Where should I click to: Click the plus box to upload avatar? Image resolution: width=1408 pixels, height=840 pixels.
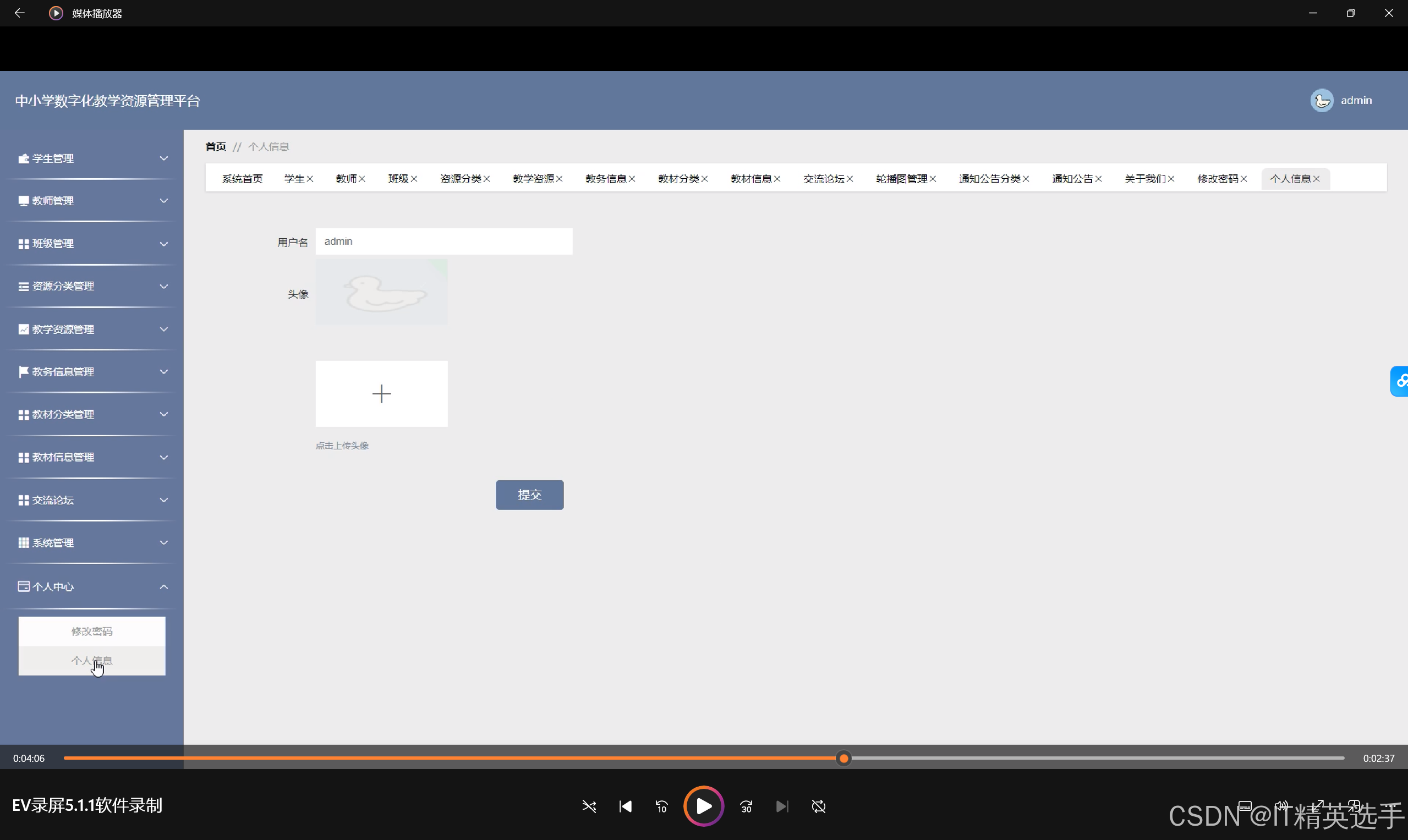[x=382, y=393]
